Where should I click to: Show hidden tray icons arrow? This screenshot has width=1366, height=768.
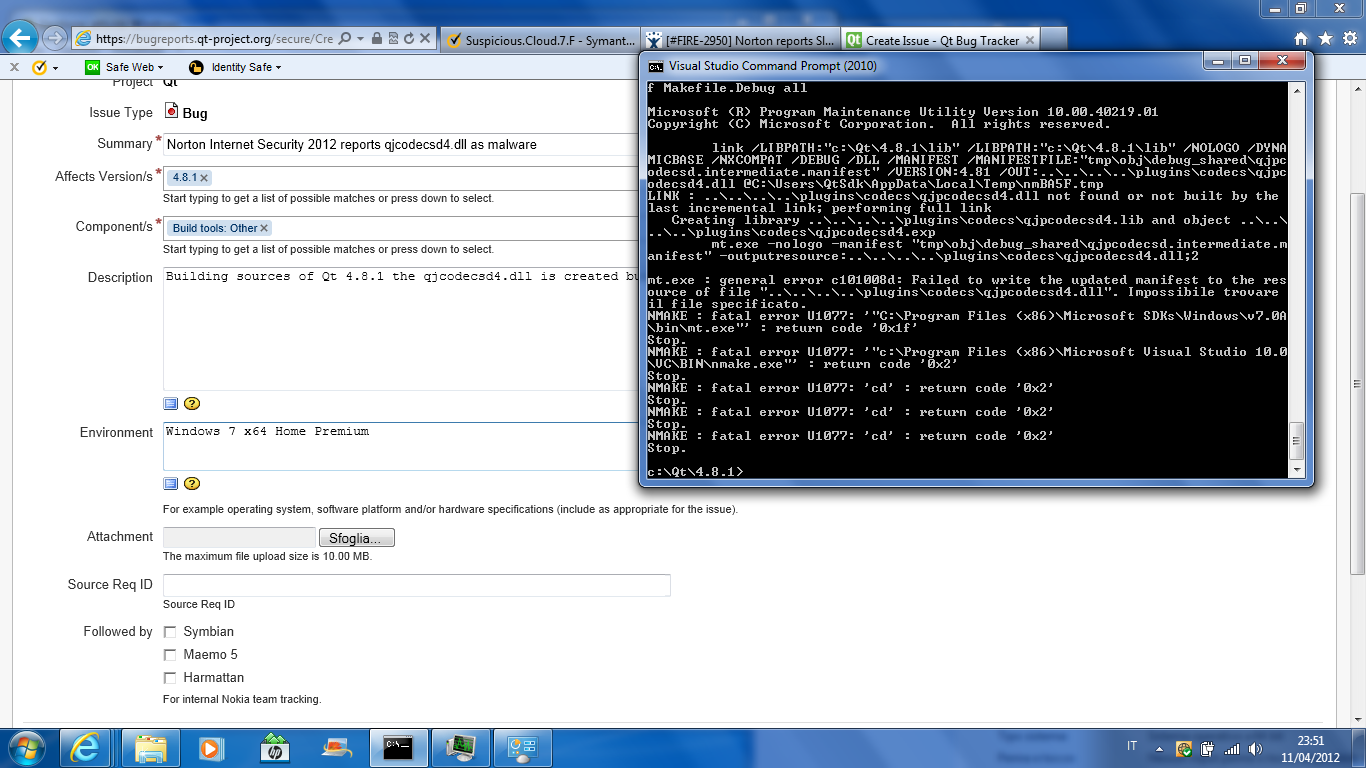pos(1160,748)
